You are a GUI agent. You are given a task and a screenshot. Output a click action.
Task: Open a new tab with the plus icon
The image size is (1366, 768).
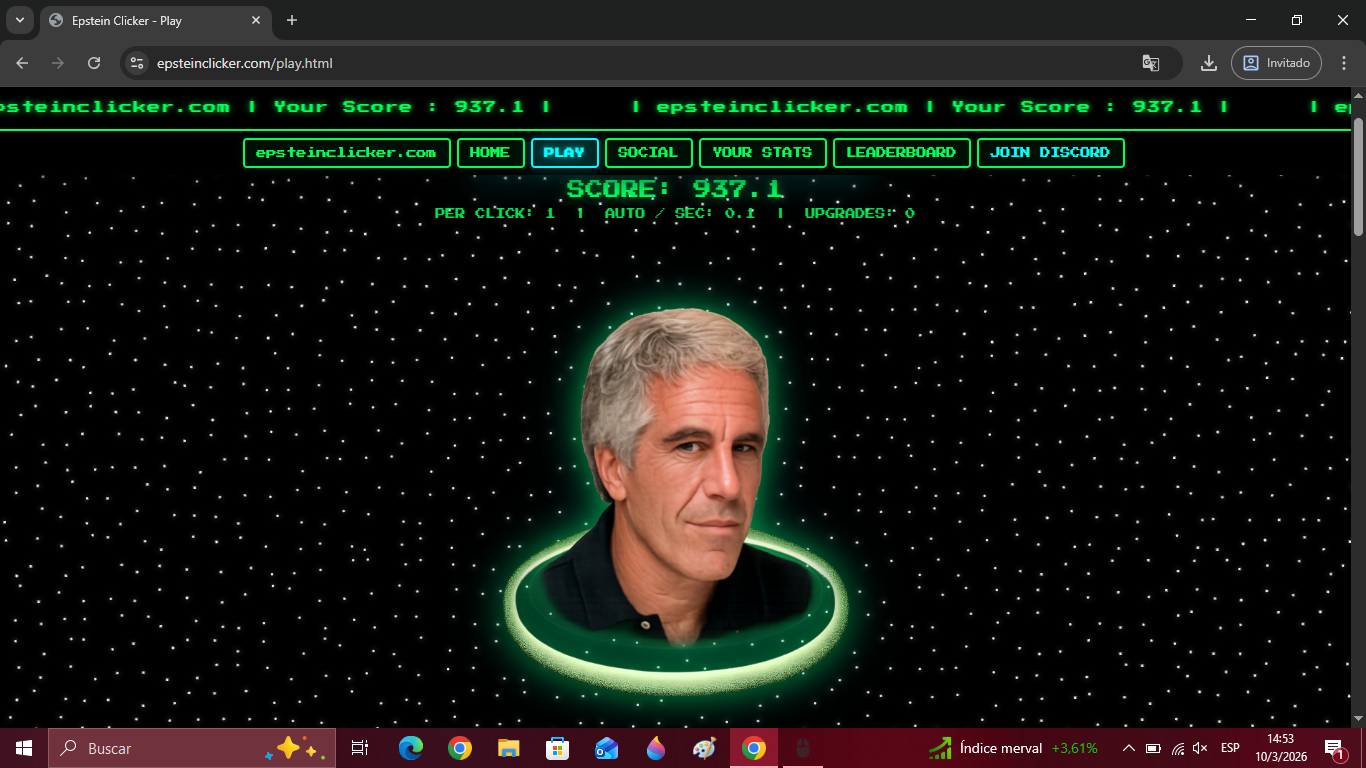pos(292,20)
